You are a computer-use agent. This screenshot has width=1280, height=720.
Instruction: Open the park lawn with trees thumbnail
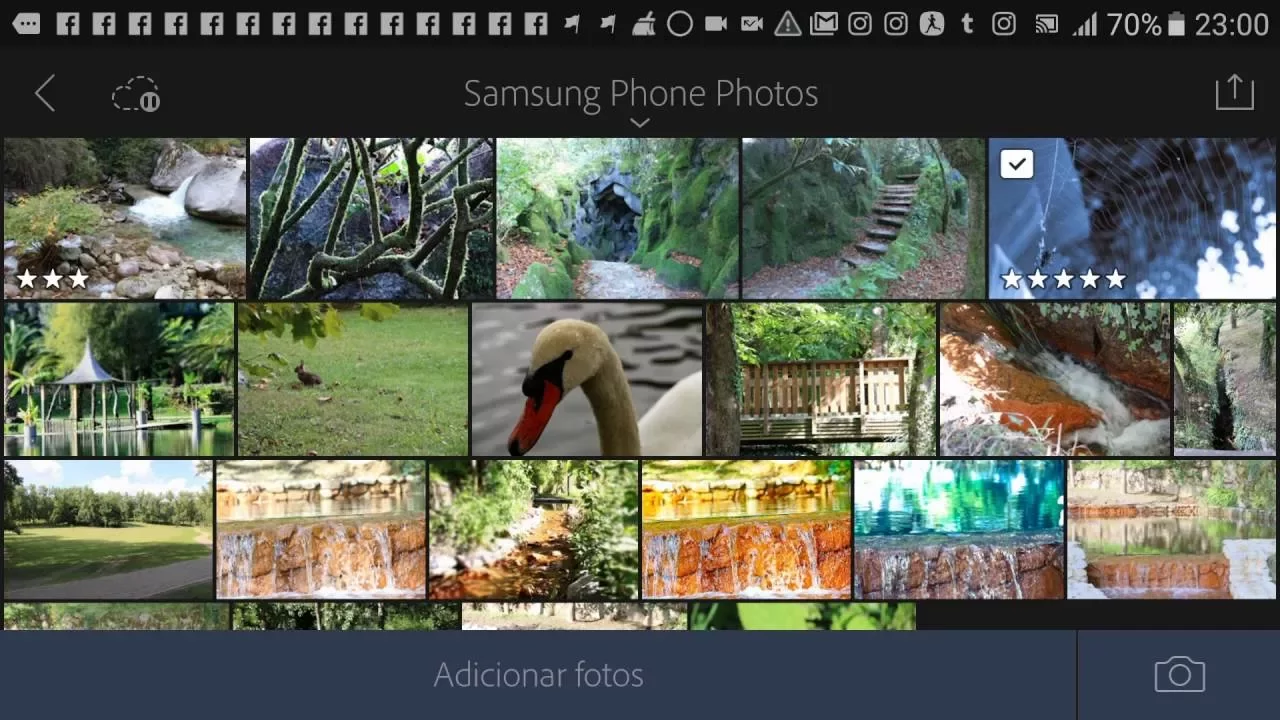click(108, 529)
